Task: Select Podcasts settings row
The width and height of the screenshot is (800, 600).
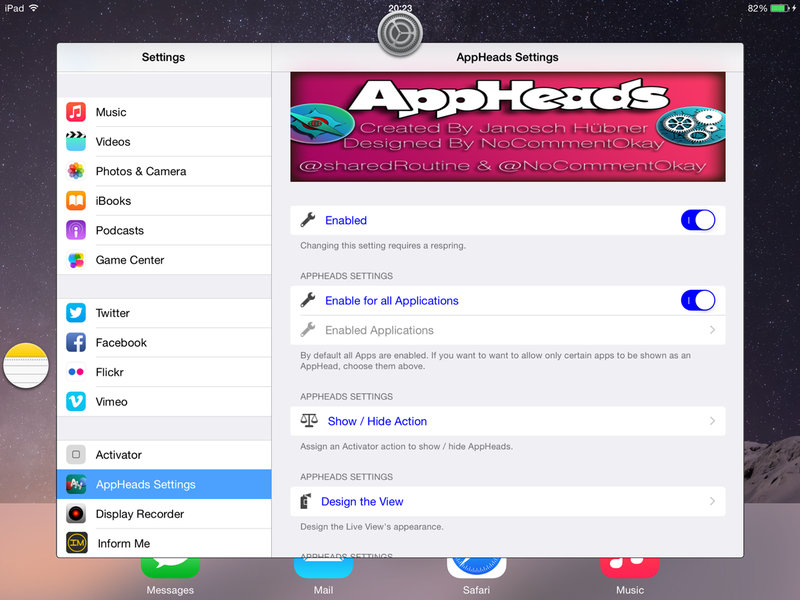Action: tap(164, 230)
